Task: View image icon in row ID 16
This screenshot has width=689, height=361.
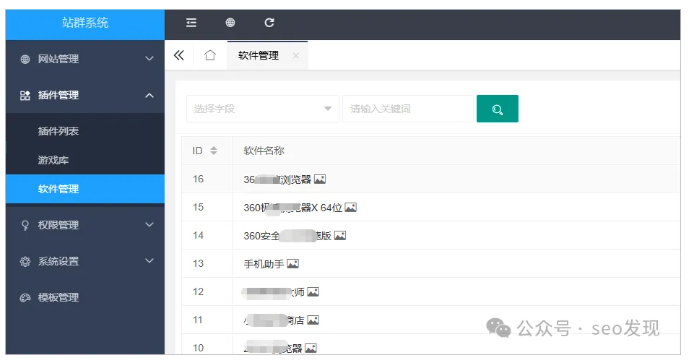Action: 320,179
